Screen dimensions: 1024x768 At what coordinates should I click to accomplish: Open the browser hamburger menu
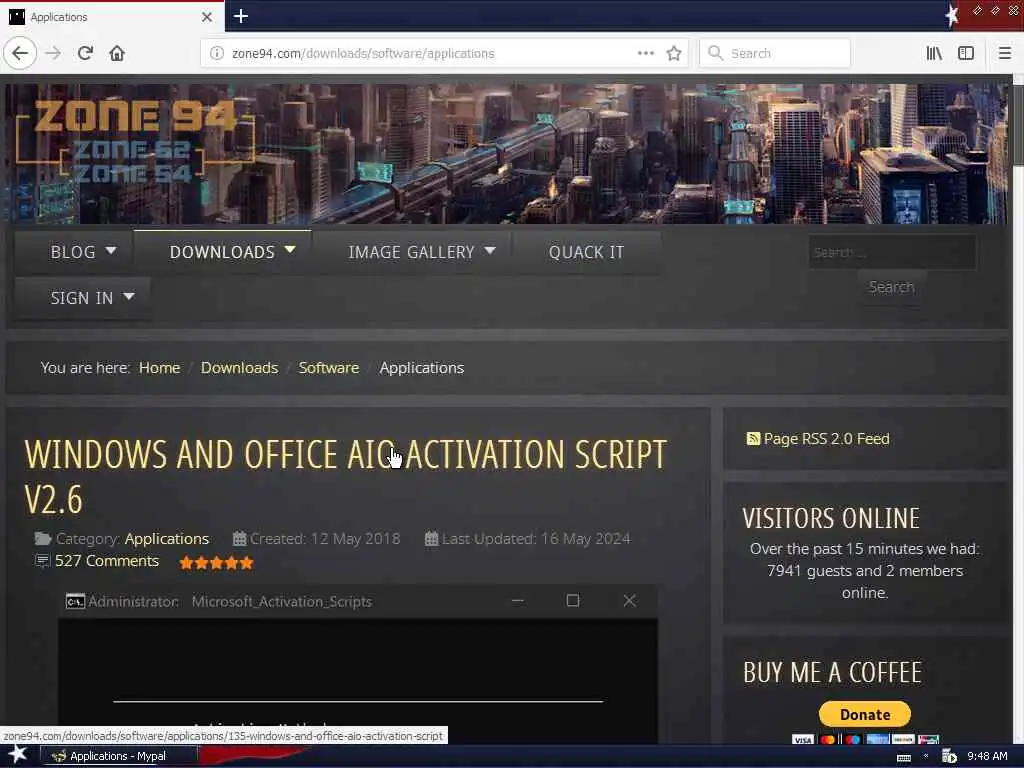(1004, 53)
